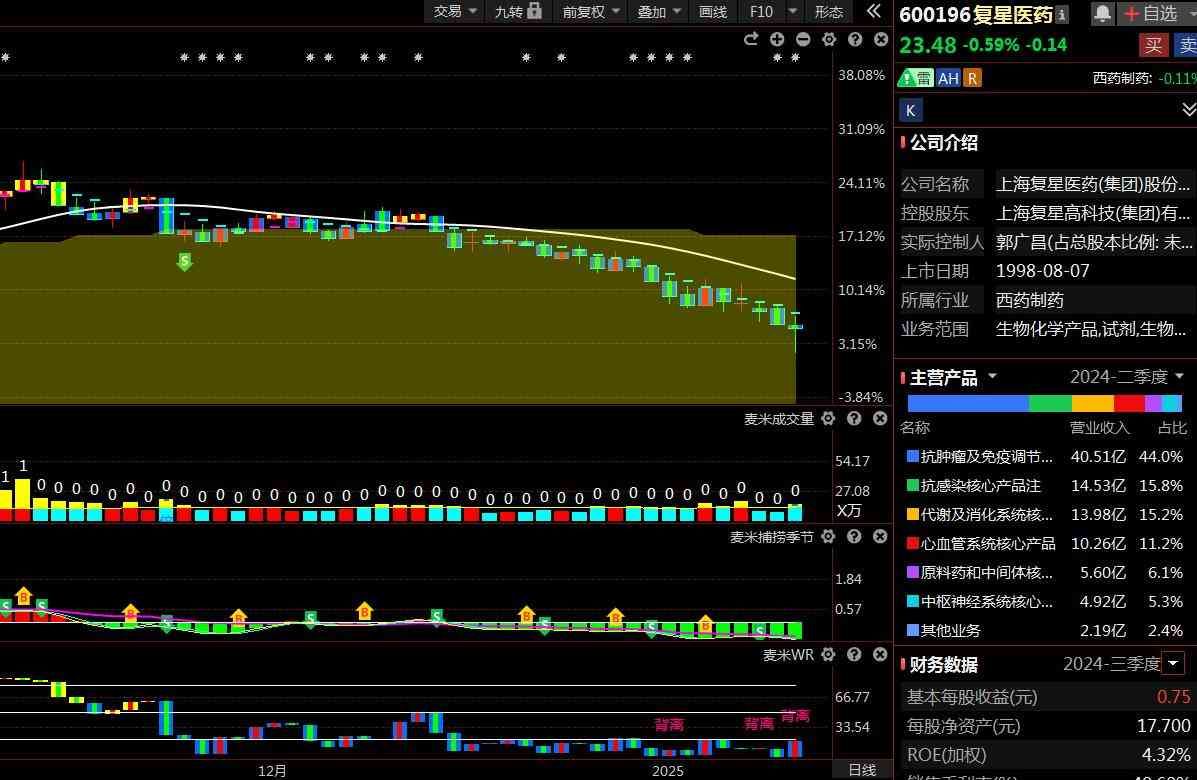Click the redo arrow icon above chart
Viewport: 1197px width, 780px height.
tap(751, 39)
